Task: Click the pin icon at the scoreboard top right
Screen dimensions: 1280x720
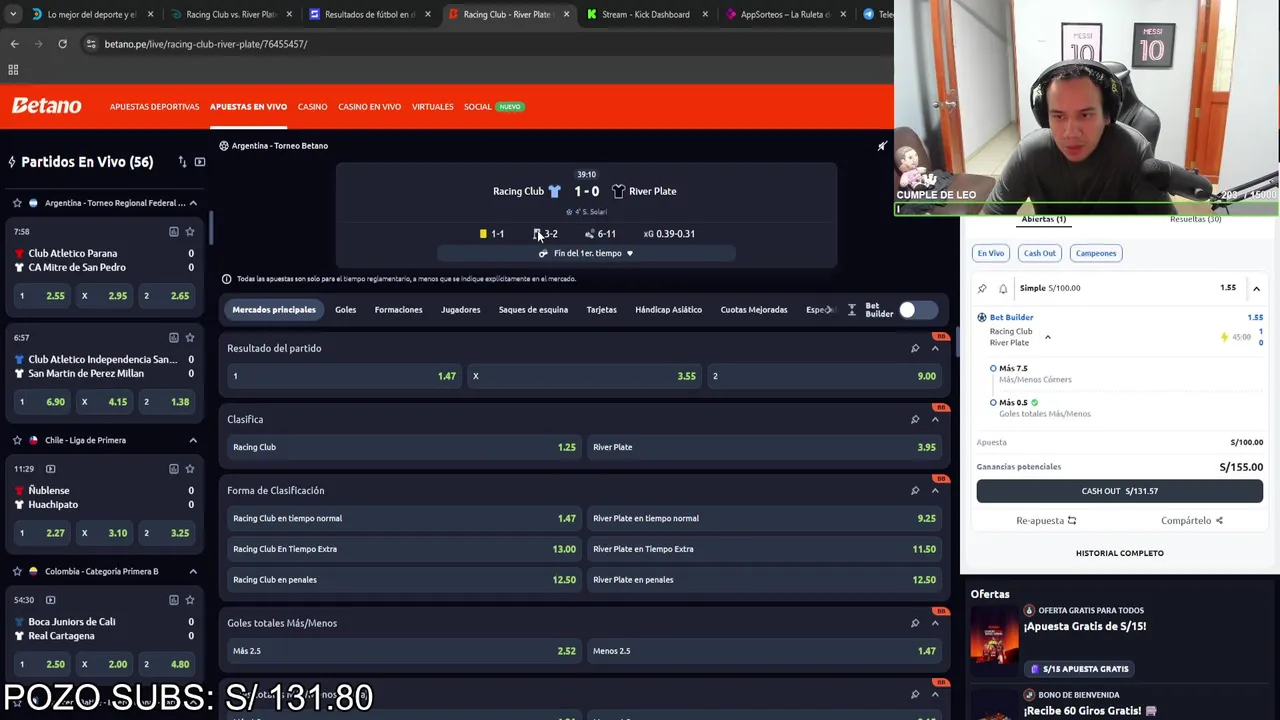Action: click(882, 146)
